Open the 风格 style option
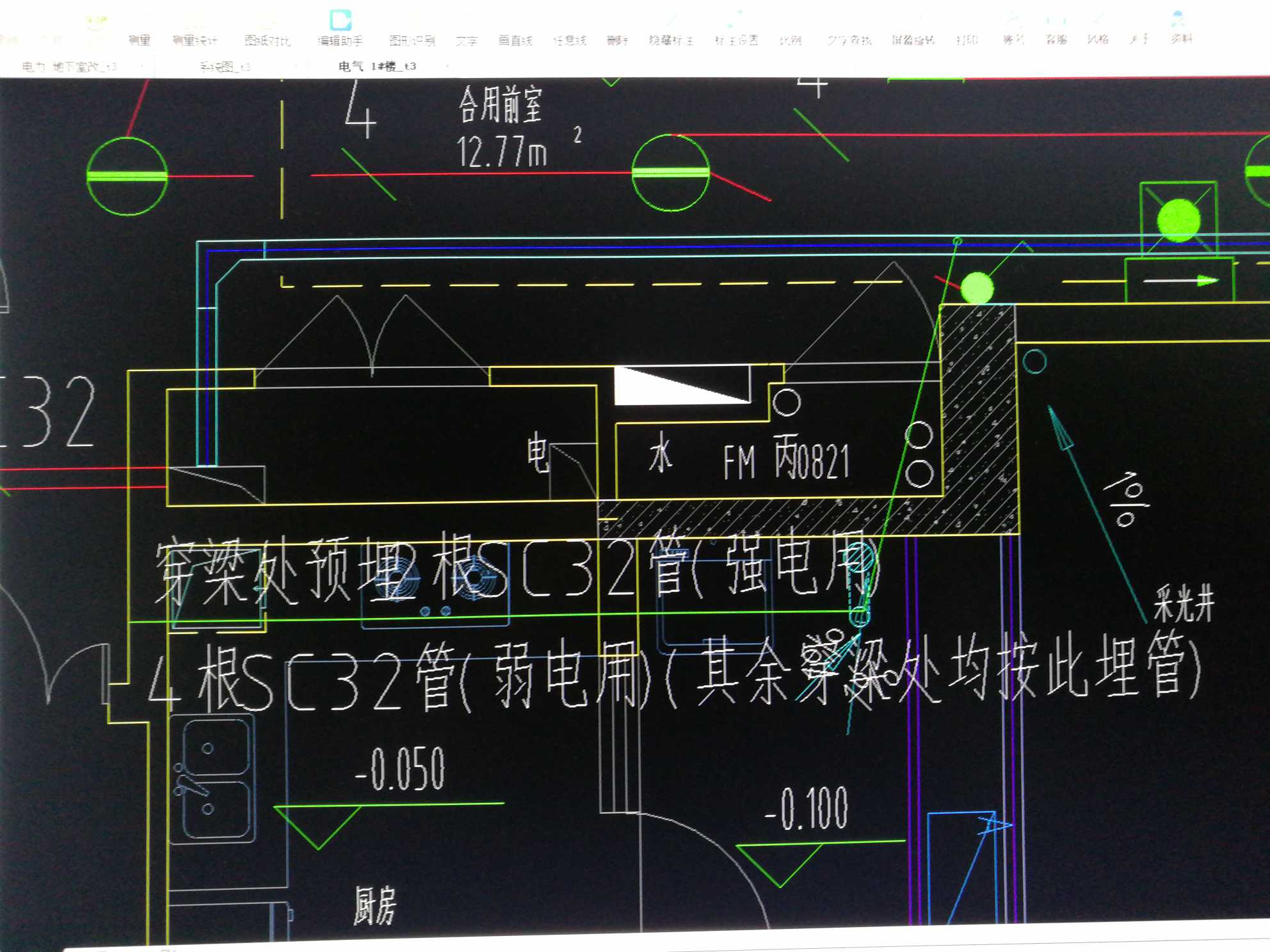Viewport: 1270px width, 952px height. click(x=1098, y=31)
